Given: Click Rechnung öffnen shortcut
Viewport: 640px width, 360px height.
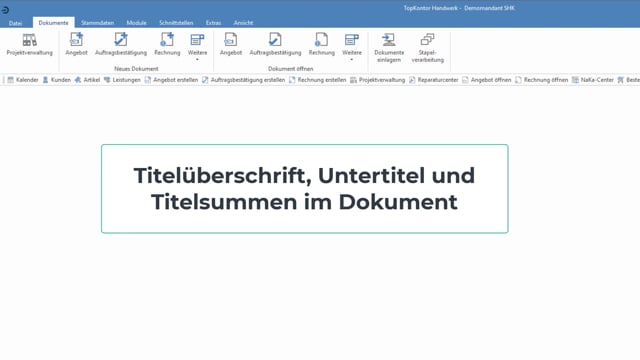Looking at the screenshot, I should pyautogui.click(x=542, y=80).
